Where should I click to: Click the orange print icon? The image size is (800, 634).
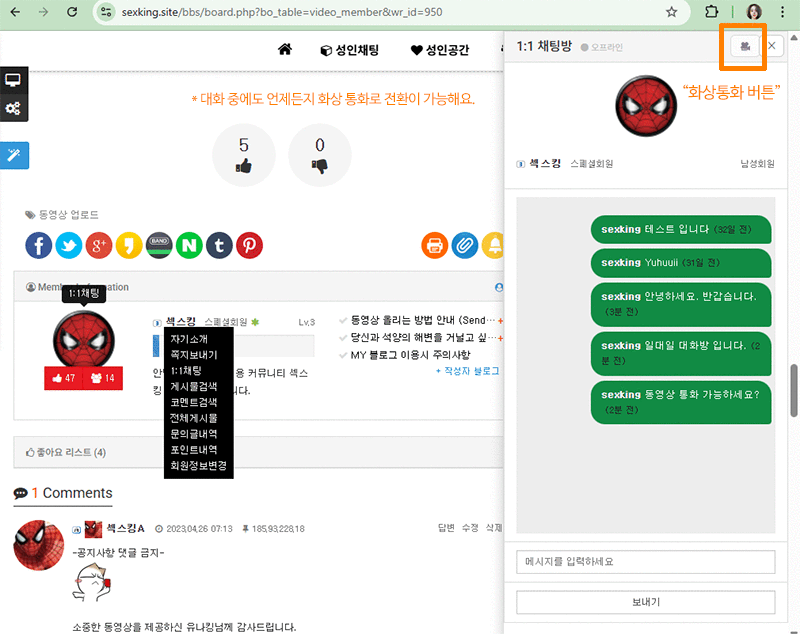tap(435, 245)
